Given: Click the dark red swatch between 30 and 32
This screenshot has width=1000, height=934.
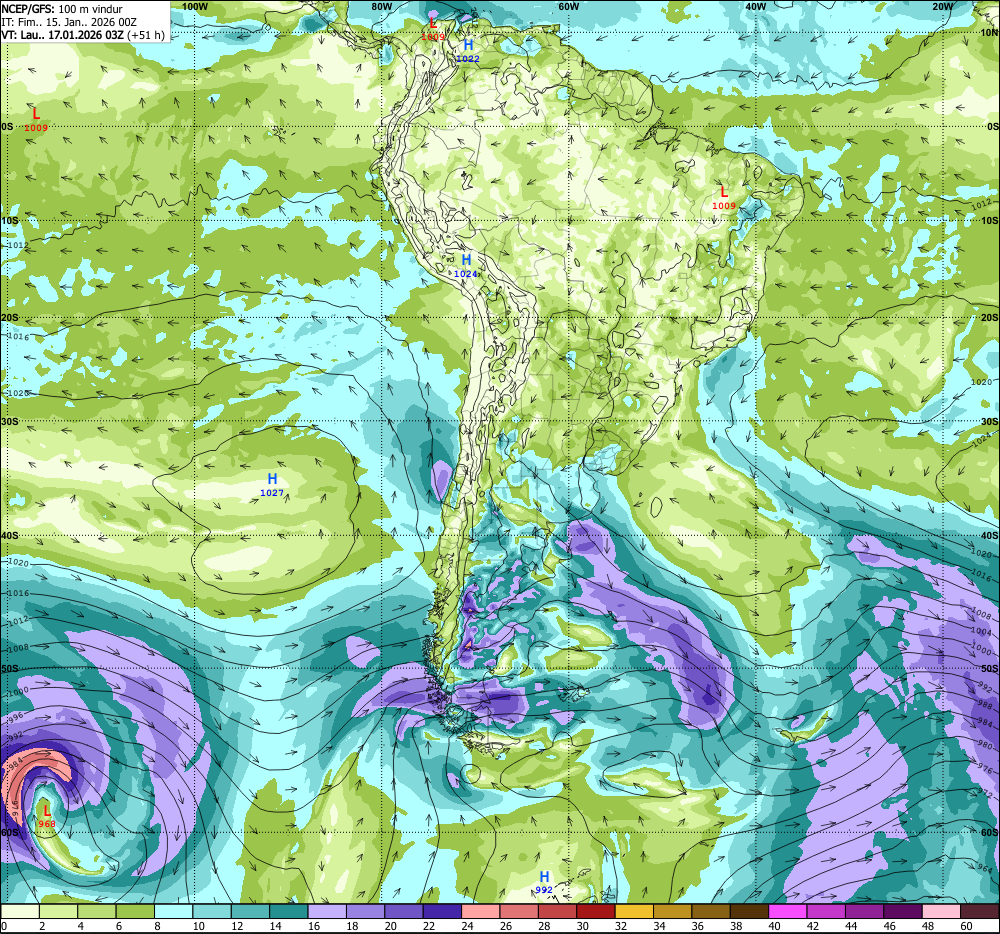Looking at the screenshot, I should (596, 912).
